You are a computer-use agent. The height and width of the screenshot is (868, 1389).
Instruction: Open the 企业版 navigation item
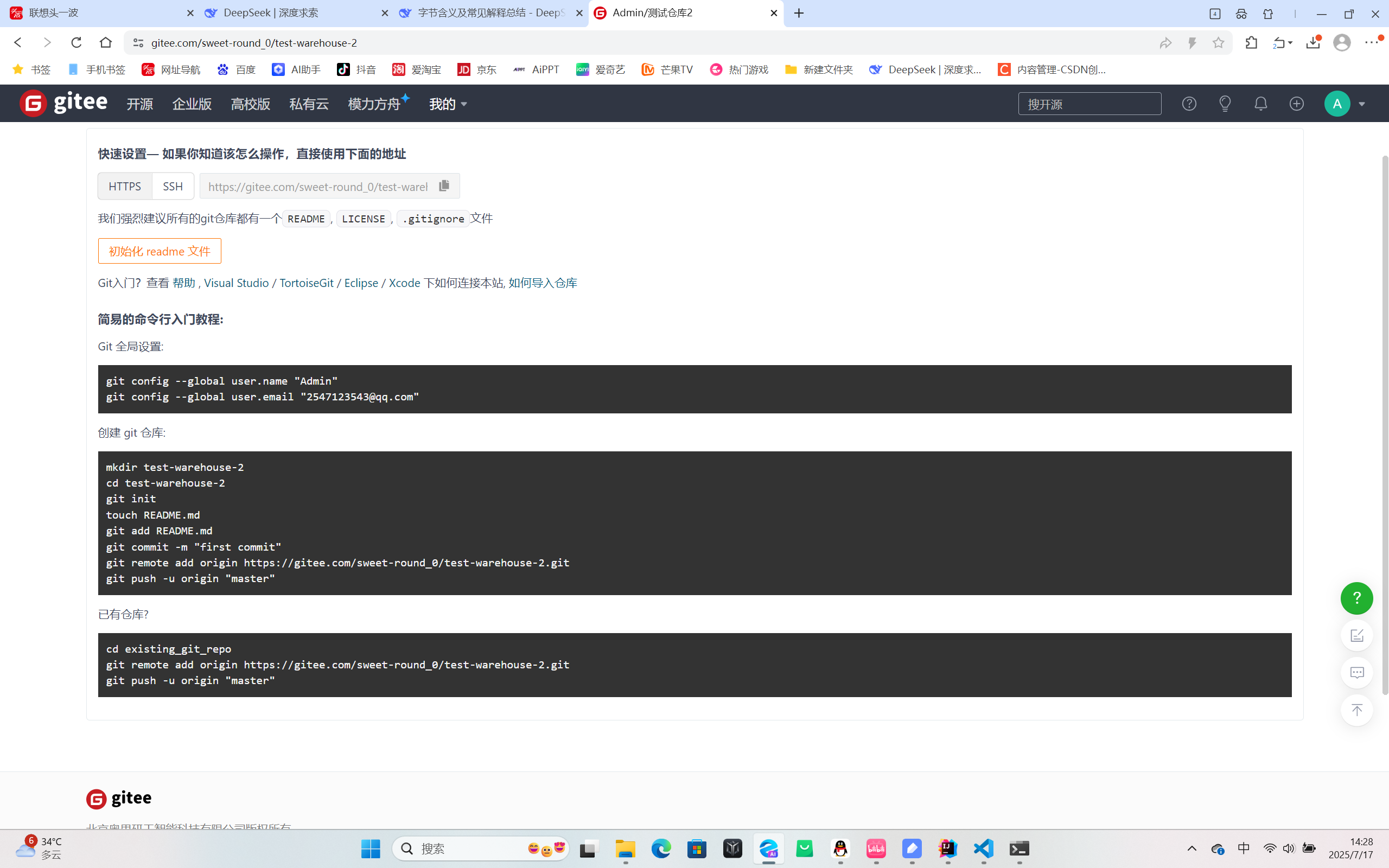tap(192, 104)
